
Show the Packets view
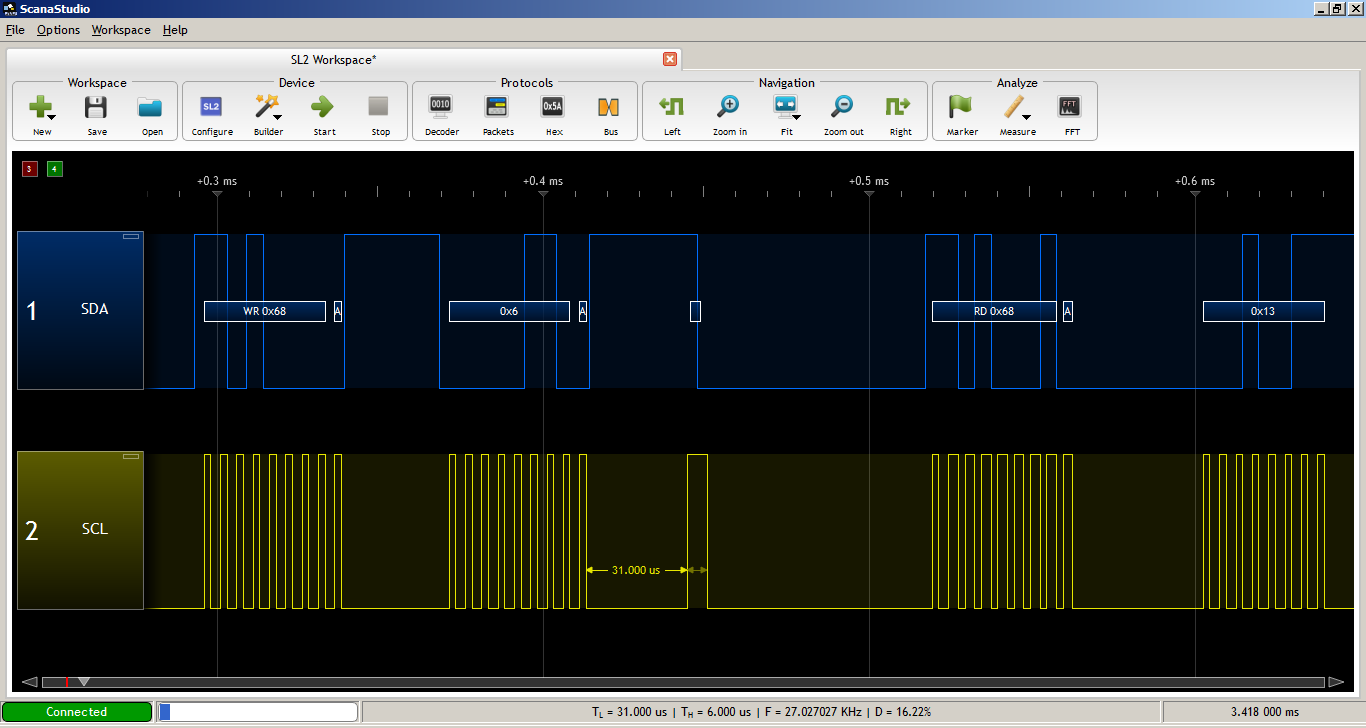point(497,110)
